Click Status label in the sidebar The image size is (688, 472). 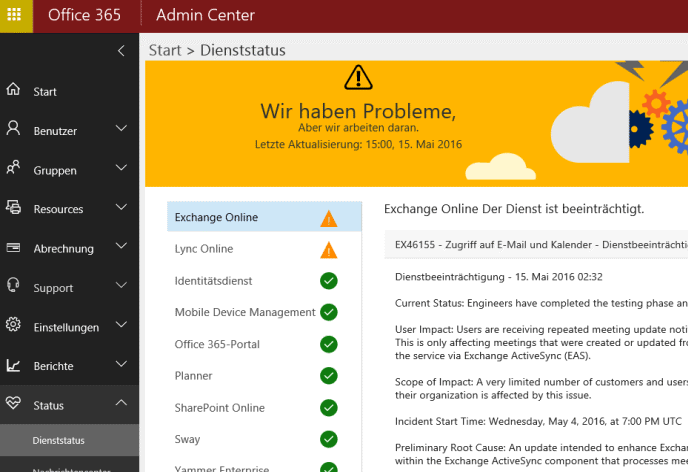click(x=49, y=406)
